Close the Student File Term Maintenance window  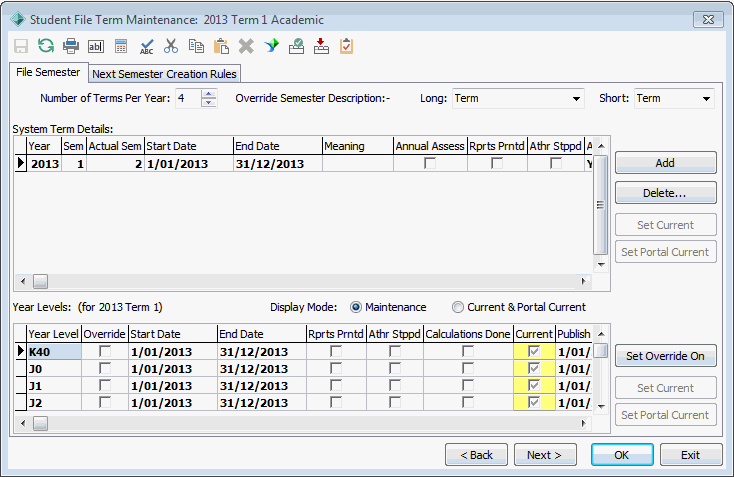coord(708,20)
